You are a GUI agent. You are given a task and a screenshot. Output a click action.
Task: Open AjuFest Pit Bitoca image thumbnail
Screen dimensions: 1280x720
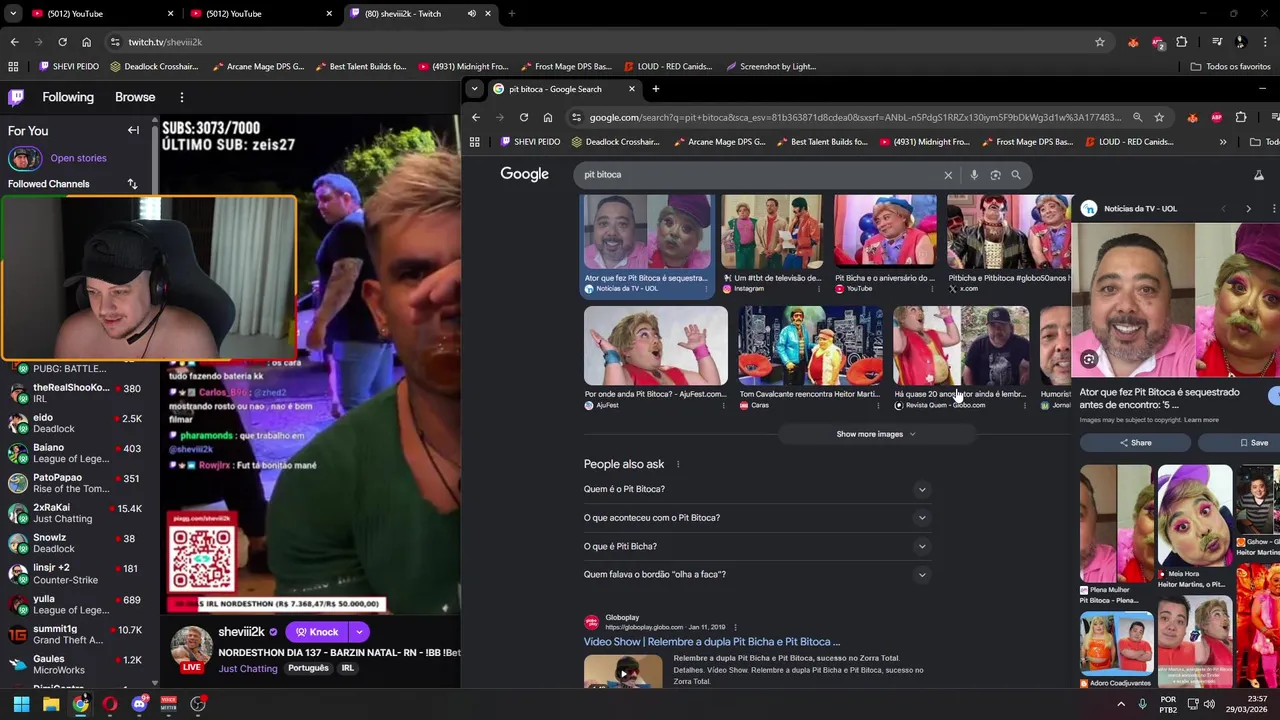(x=656, y=346)
